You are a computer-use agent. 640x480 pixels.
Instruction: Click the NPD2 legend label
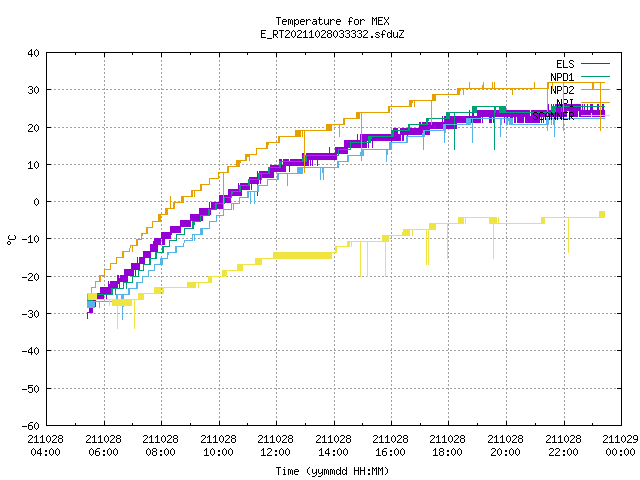coord(562,90)
